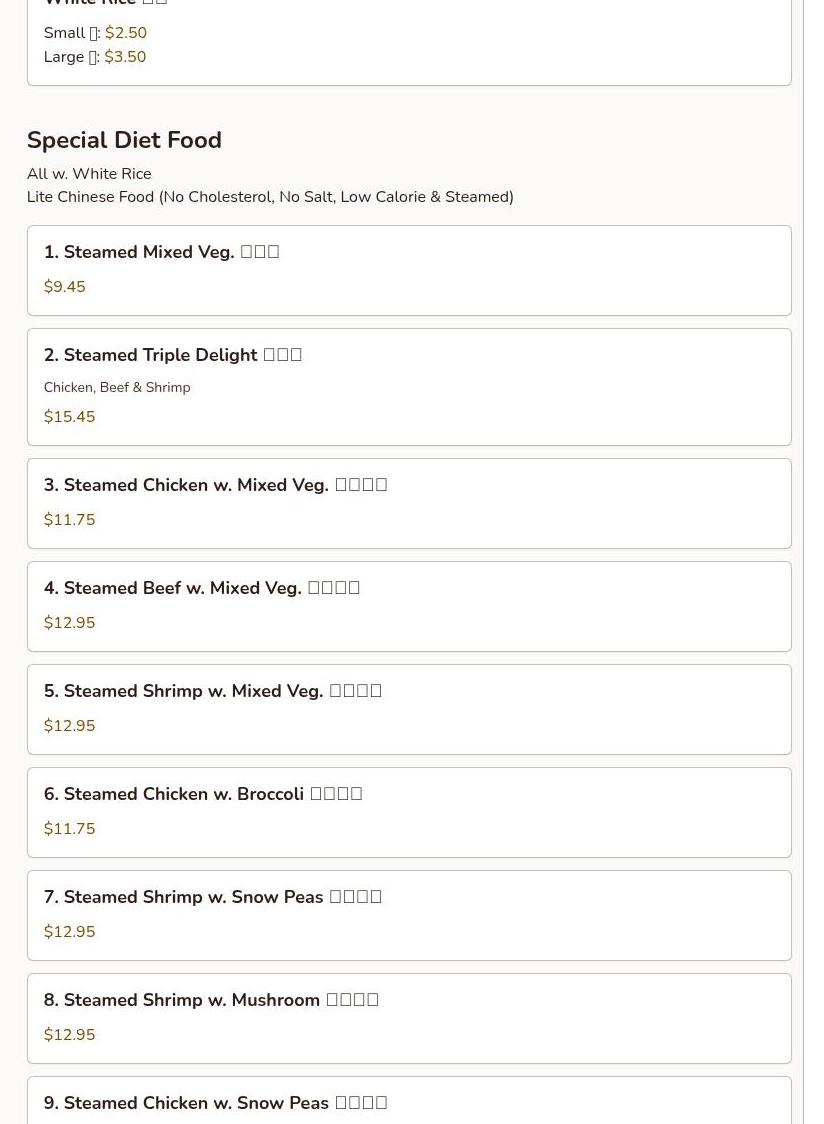Click the Chicken, Beef & Shrimp description
824x1124 pixels.
(117, 387)
